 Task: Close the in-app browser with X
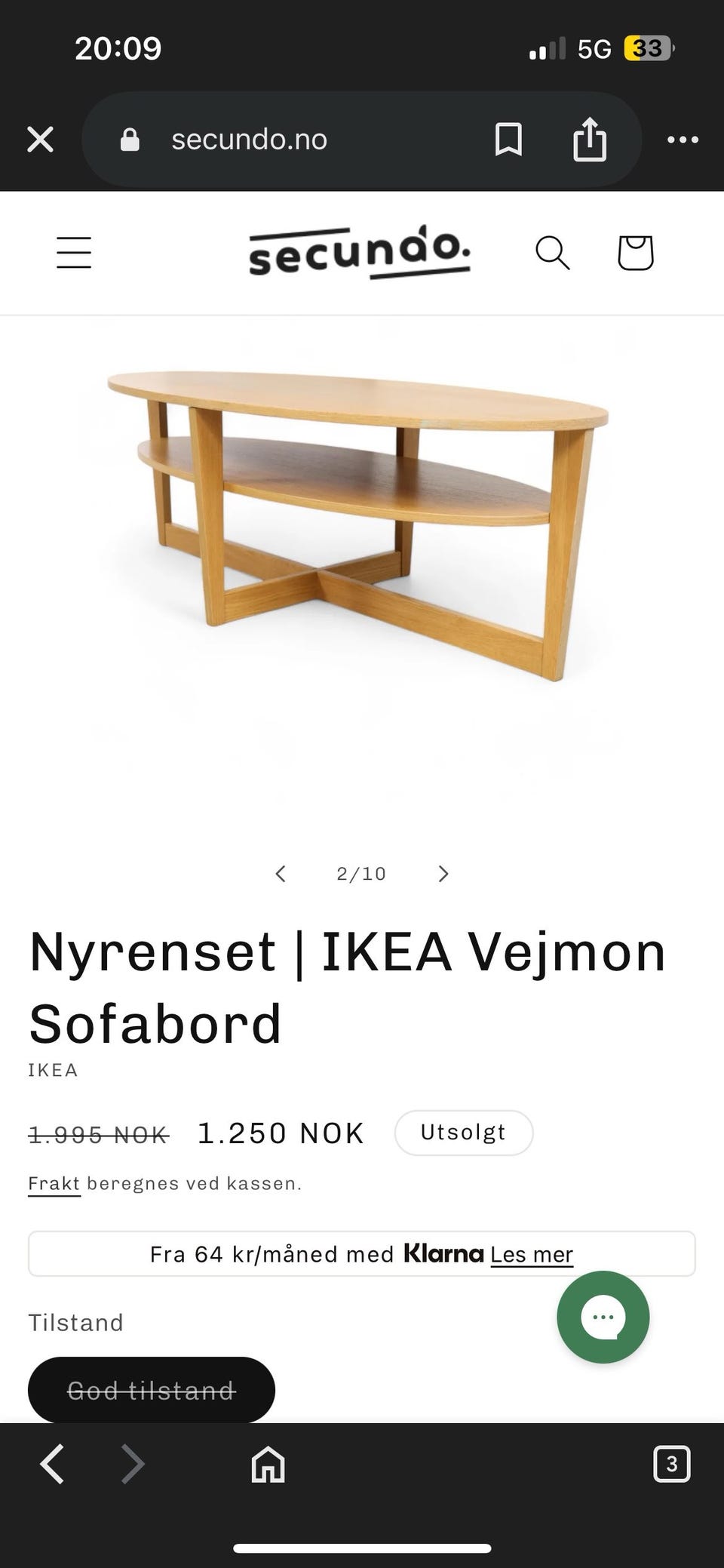(x=40, y=140)
